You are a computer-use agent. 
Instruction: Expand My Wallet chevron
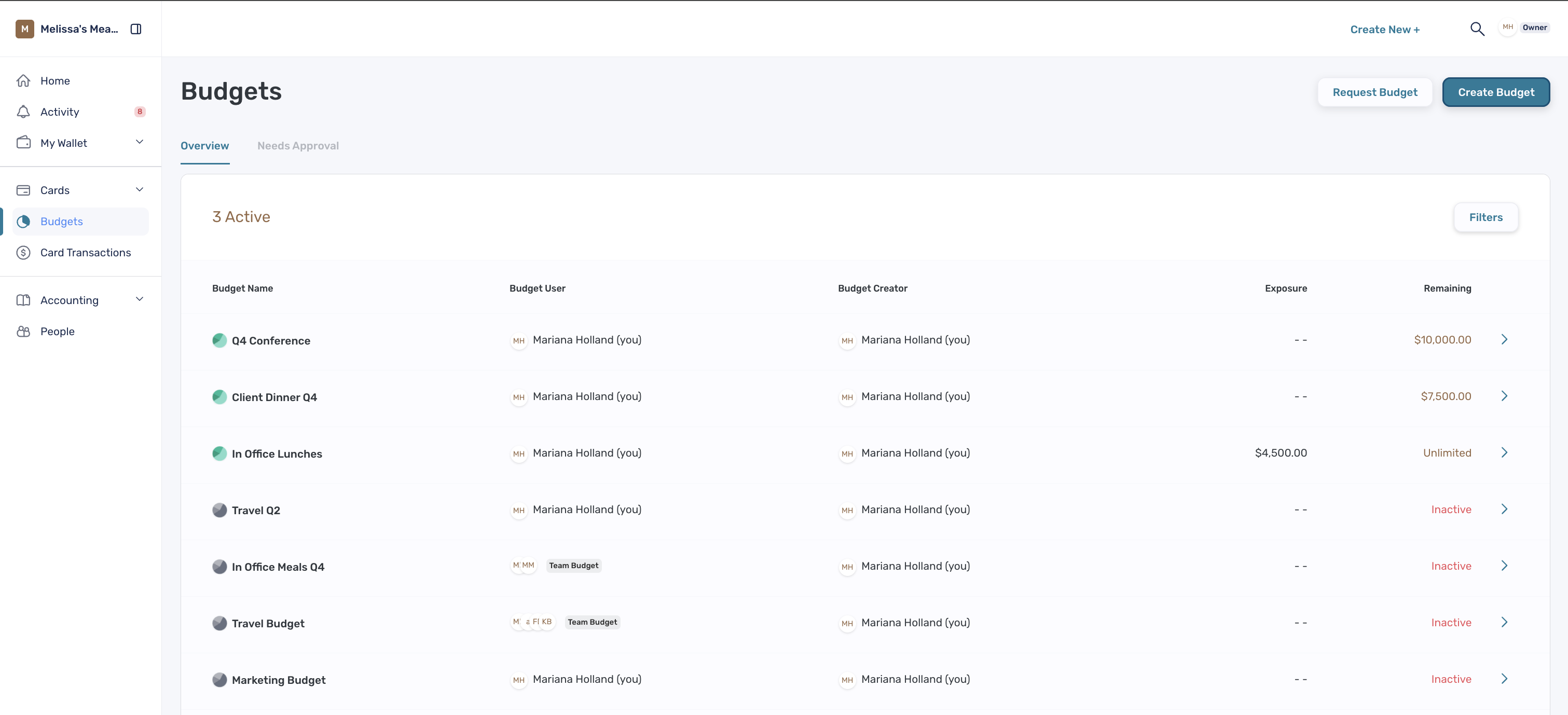[140, 142]
